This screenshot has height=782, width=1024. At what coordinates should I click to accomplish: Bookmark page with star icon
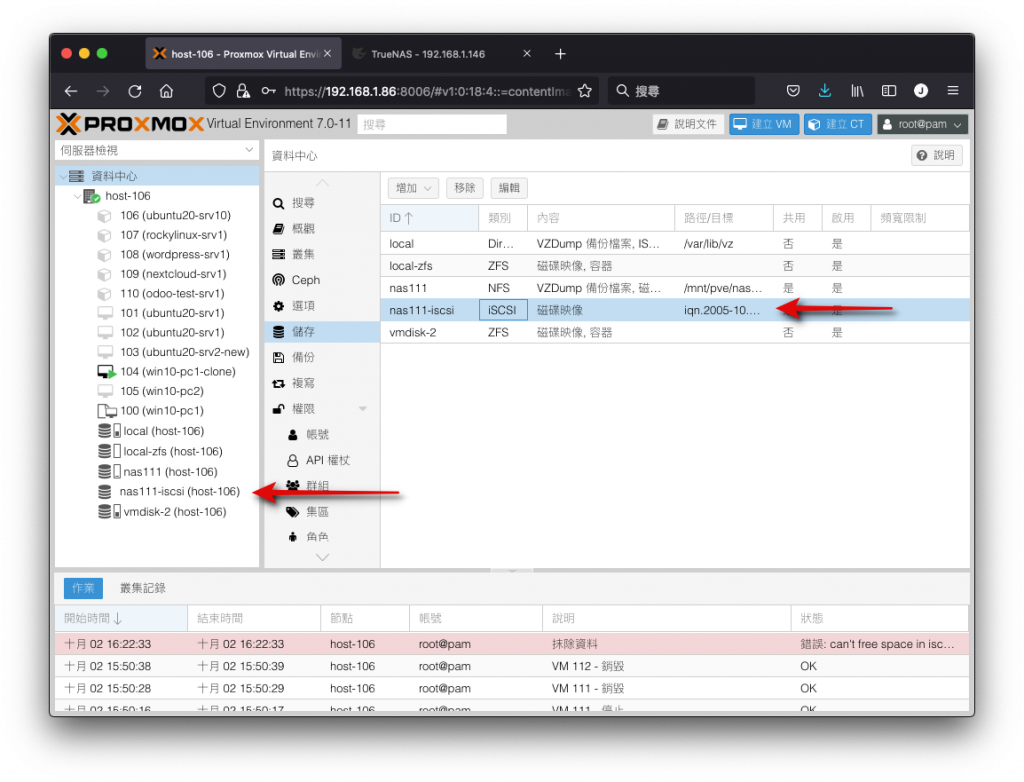coord(584,91)
